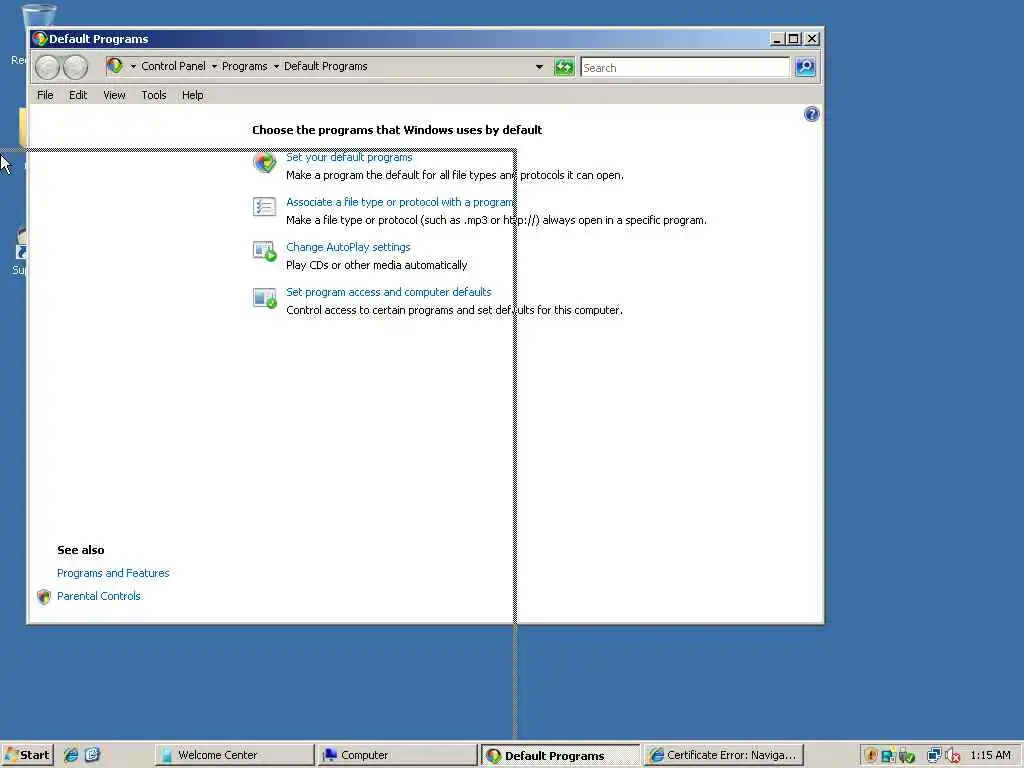Click the Forward navigation arrow button
Screen dimensions: 1024x768
pyautogui.click(x=75, y=67)
